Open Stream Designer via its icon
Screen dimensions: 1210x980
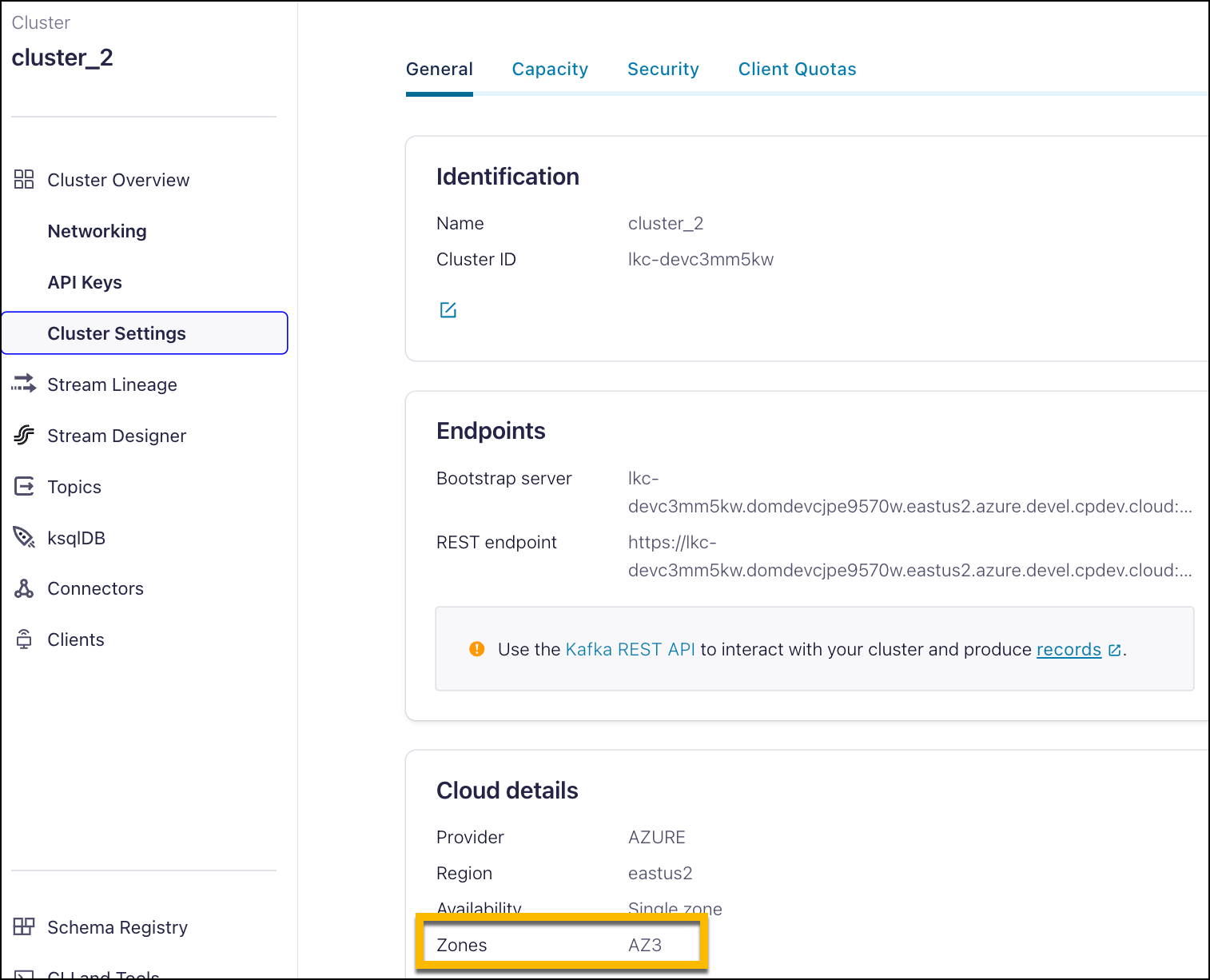(x=24, y=436)
